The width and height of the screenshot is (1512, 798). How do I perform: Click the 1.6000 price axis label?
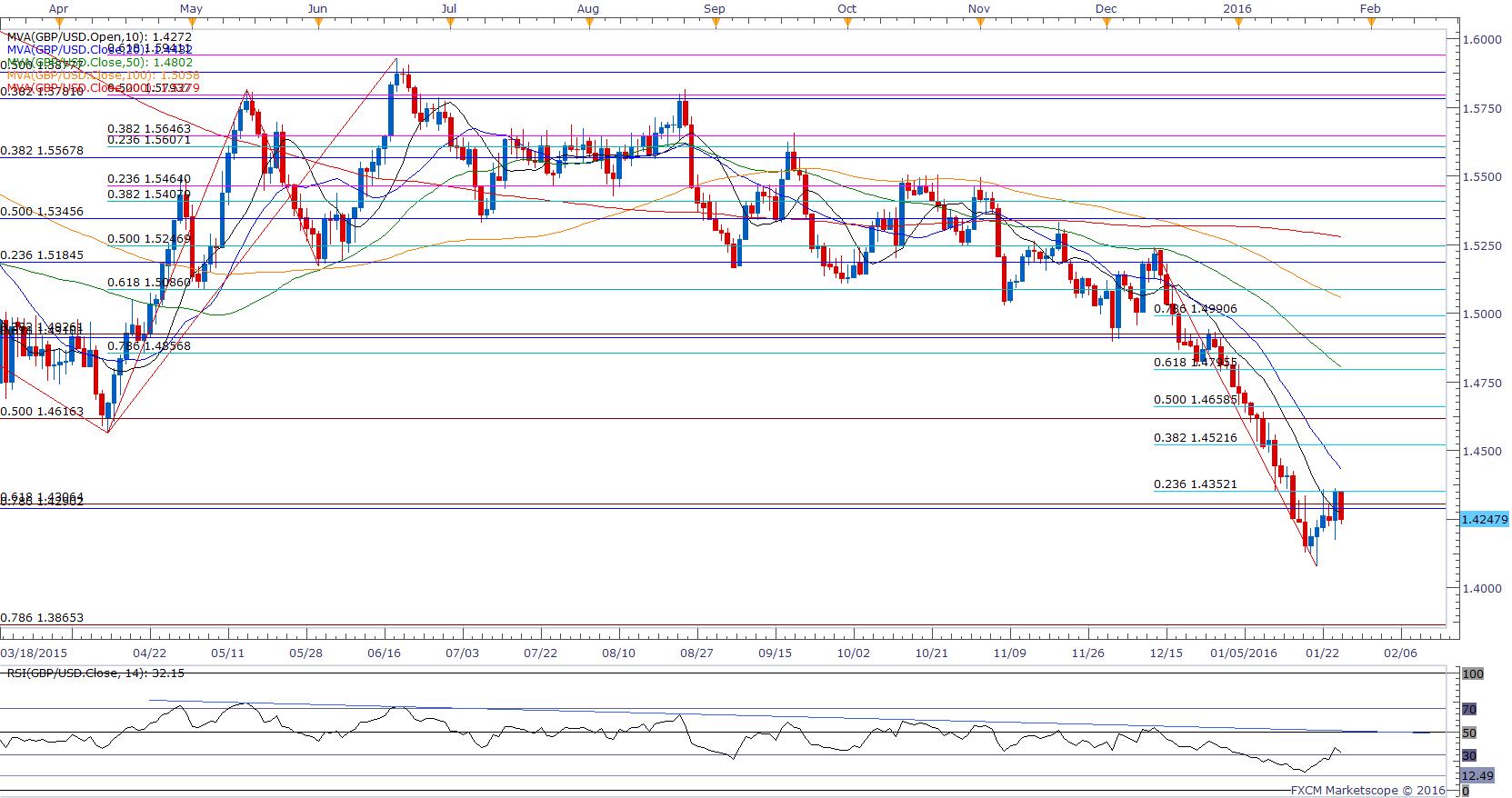point(1482,39)
